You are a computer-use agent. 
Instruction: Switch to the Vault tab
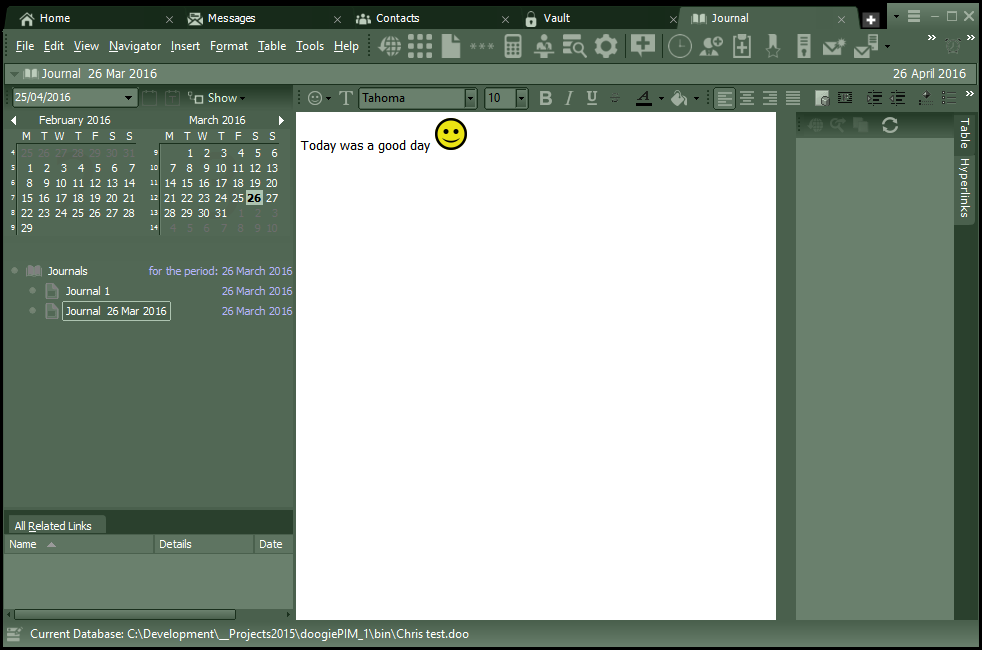pyautogui.click(x=557, y=18)
